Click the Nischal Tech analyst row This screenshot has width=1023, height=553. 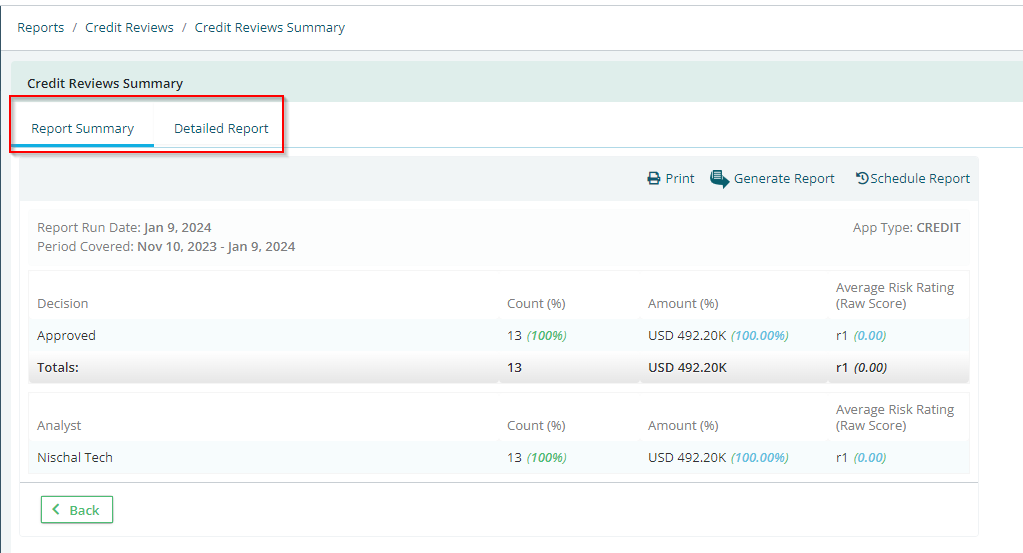499,457
